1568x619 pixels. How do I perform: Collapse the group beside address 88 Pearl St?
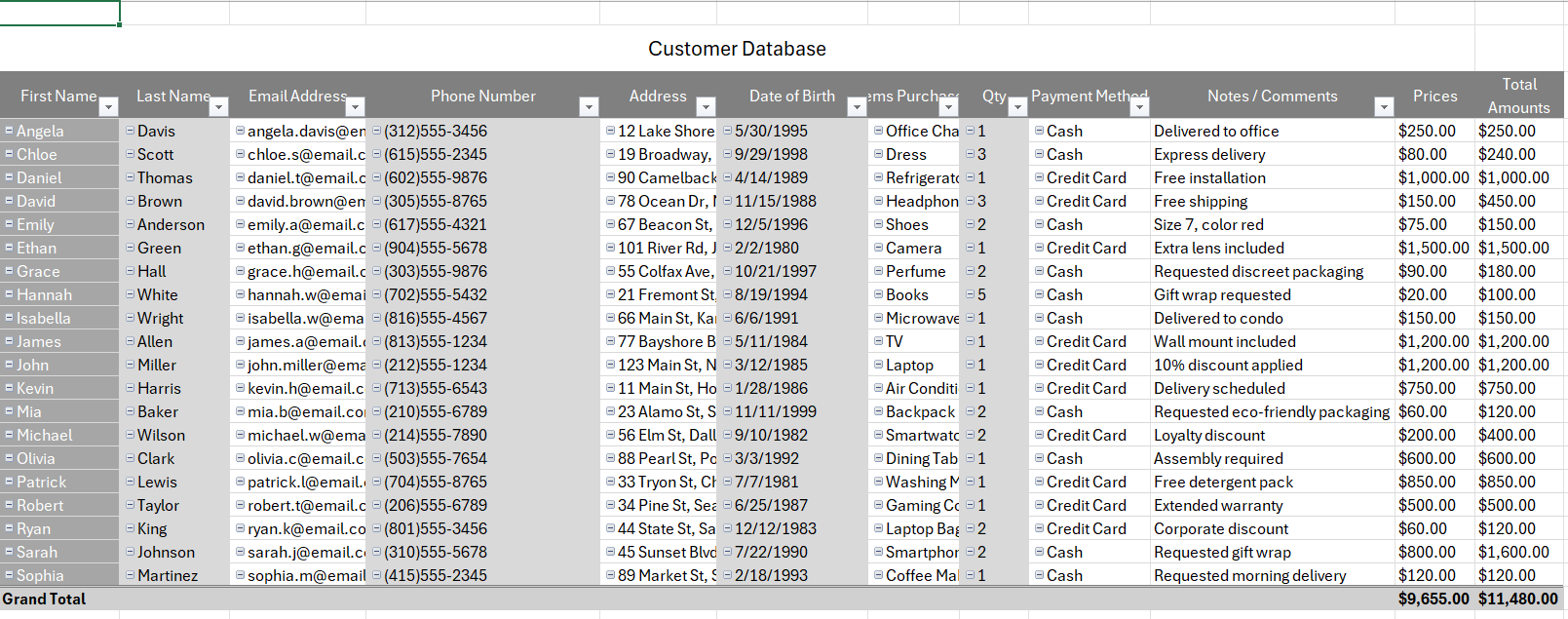coord(610,457)
